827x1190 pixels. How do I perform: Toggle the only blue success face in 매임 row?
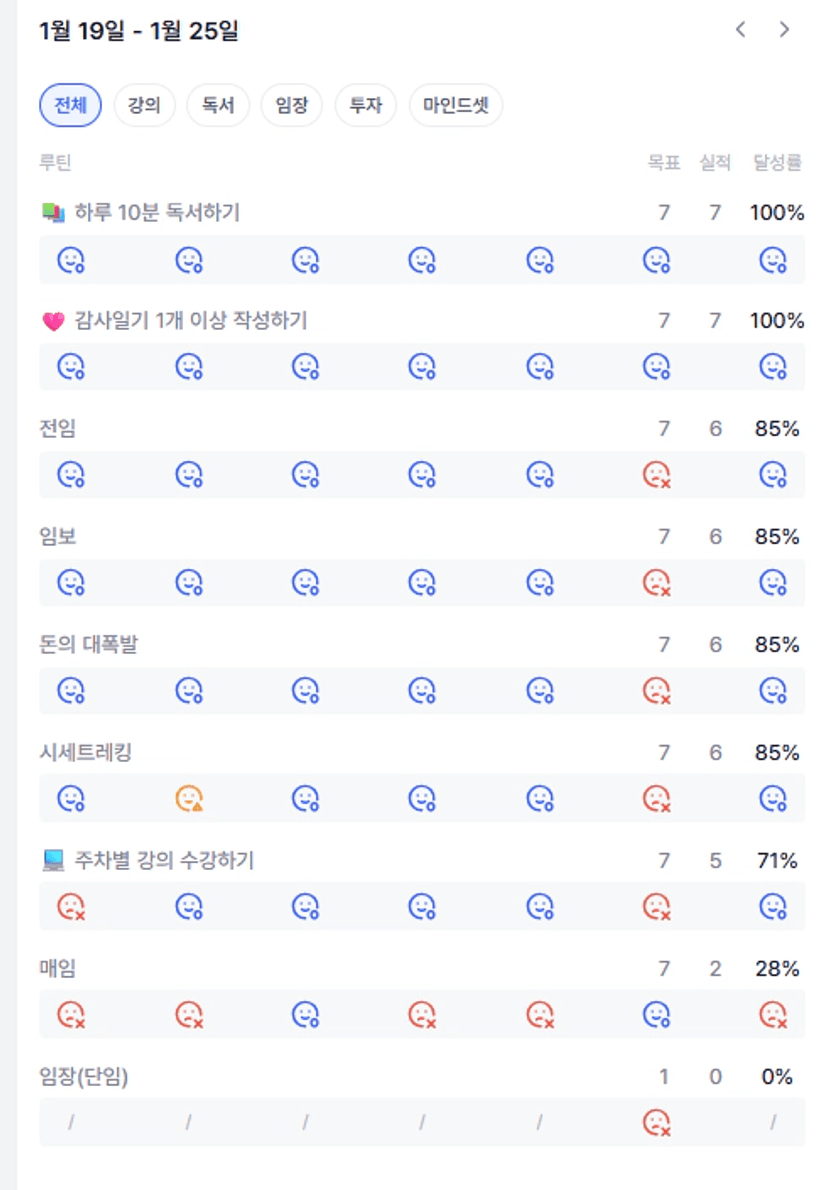tap(656, 1014)
